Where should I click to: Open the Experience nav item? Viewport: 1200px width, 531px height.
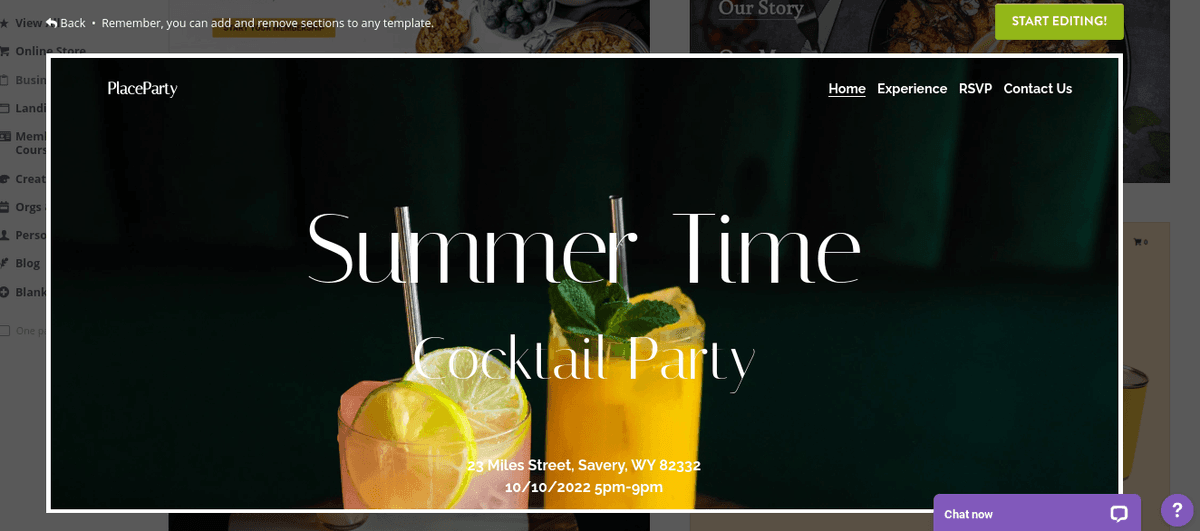[x=912, y=89]
